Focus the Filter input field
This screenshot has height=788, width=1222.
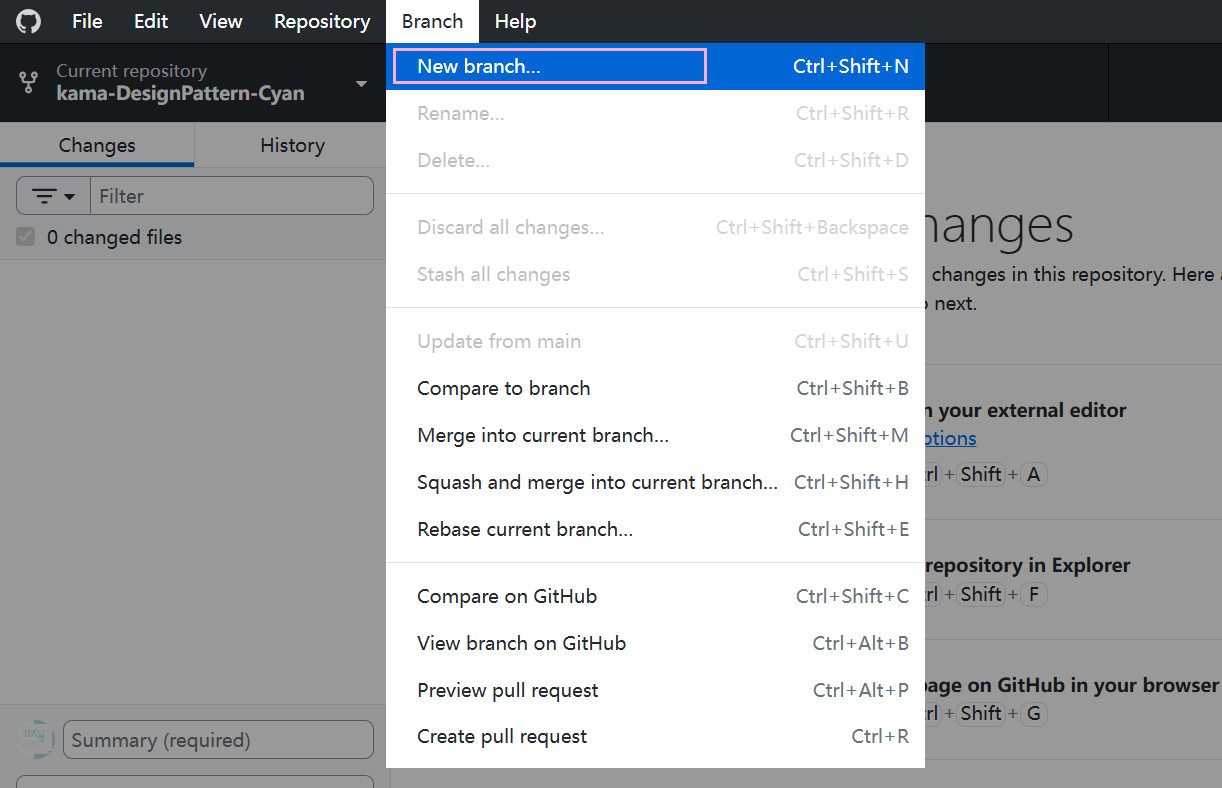[232, 196]
